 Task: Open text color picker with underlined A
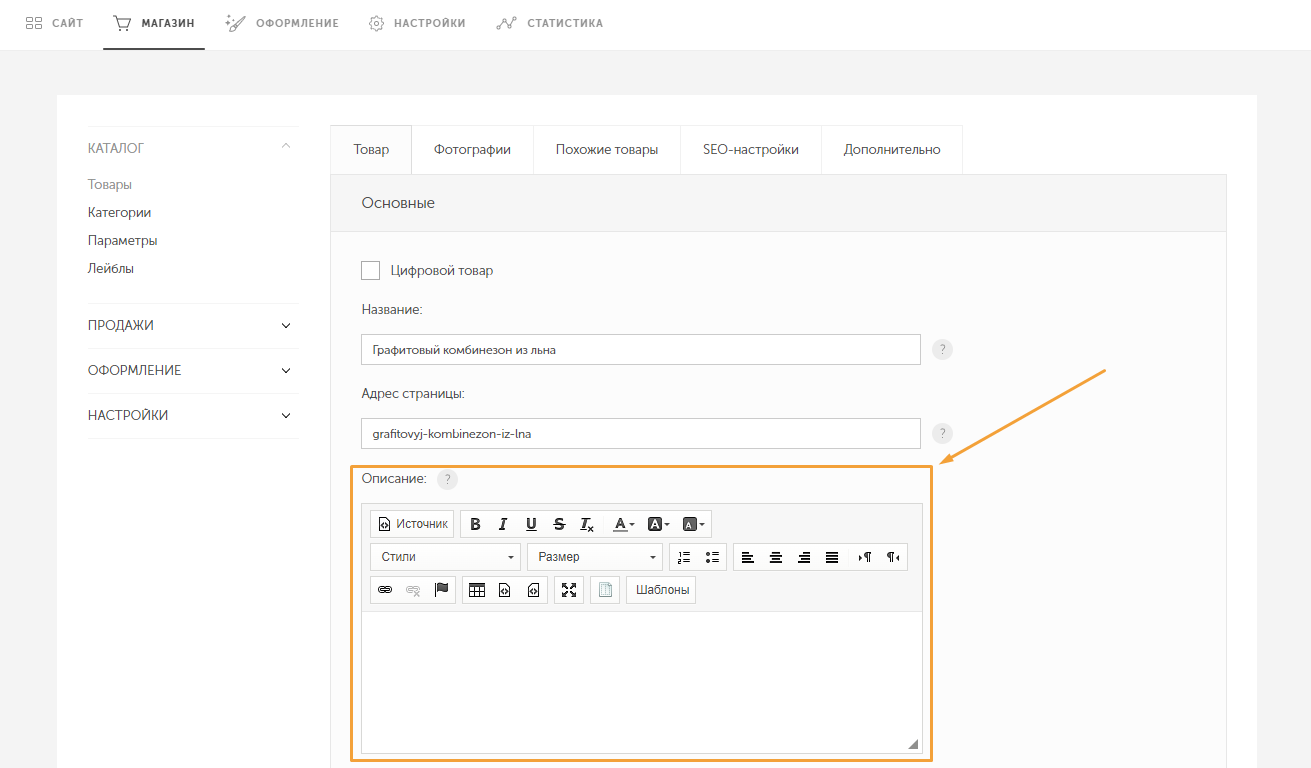[x=623, y=524]
